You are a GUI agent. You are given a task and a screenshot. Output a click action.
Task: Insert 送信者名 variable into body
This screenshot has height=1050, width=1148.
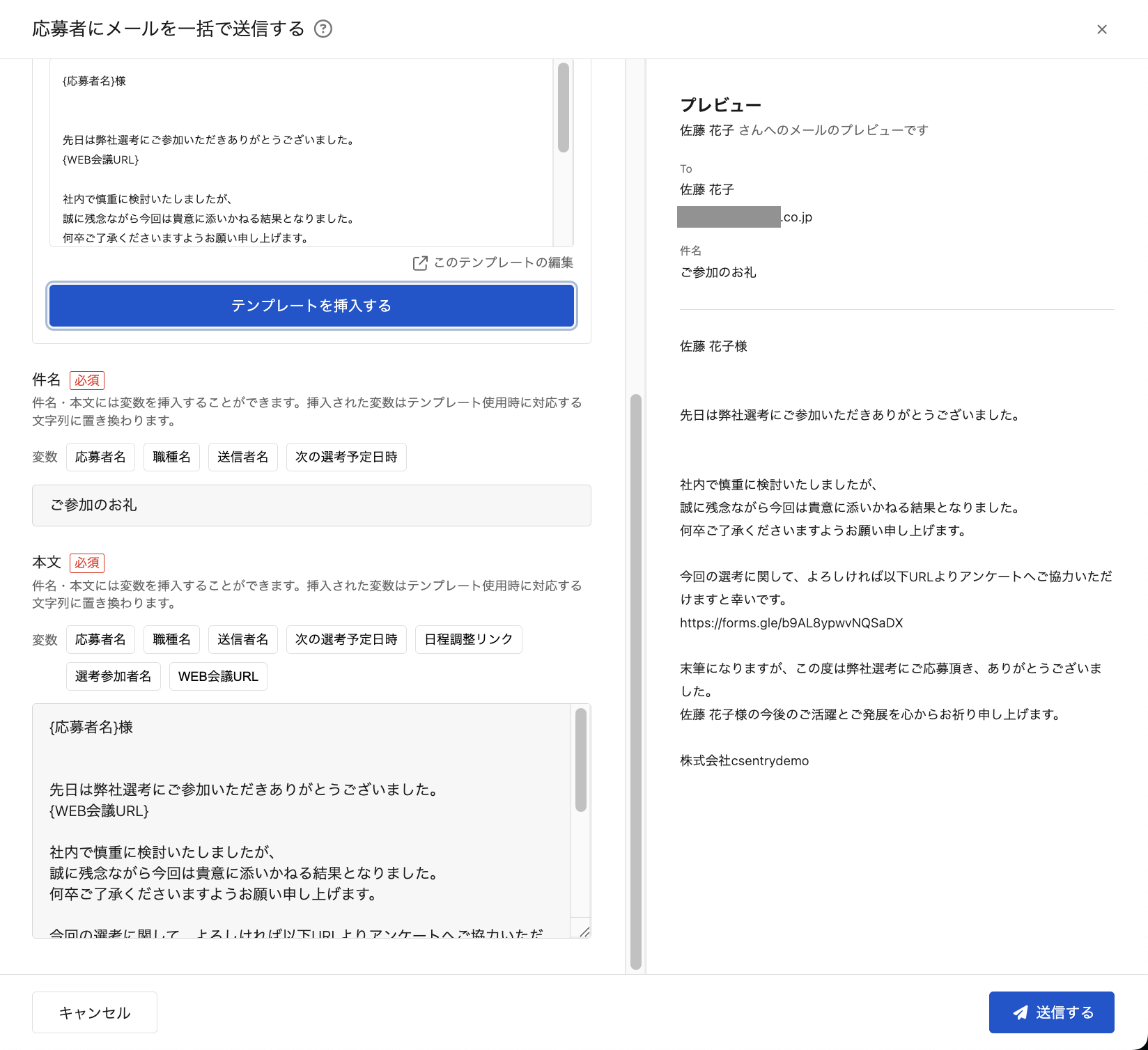click(242, 639)
